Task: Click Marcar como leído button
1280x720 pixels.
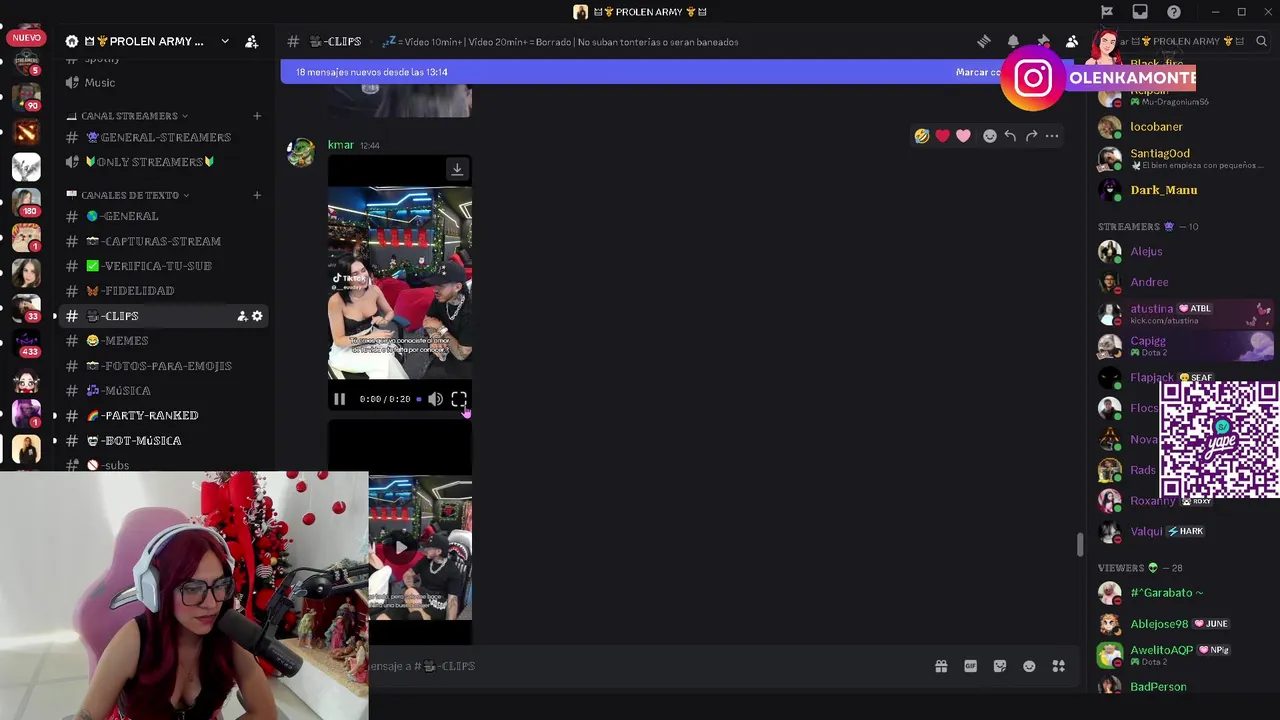Action: 978,72
